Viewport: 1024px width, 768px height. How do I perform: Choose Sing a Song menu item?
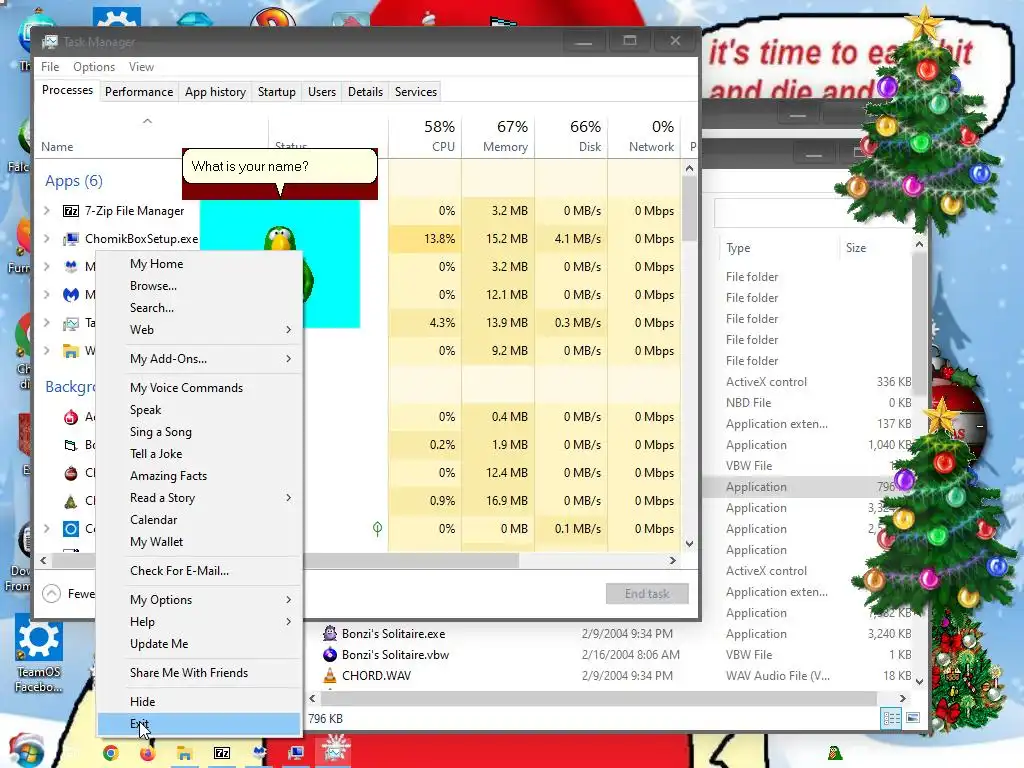click(x=199, y=432)
